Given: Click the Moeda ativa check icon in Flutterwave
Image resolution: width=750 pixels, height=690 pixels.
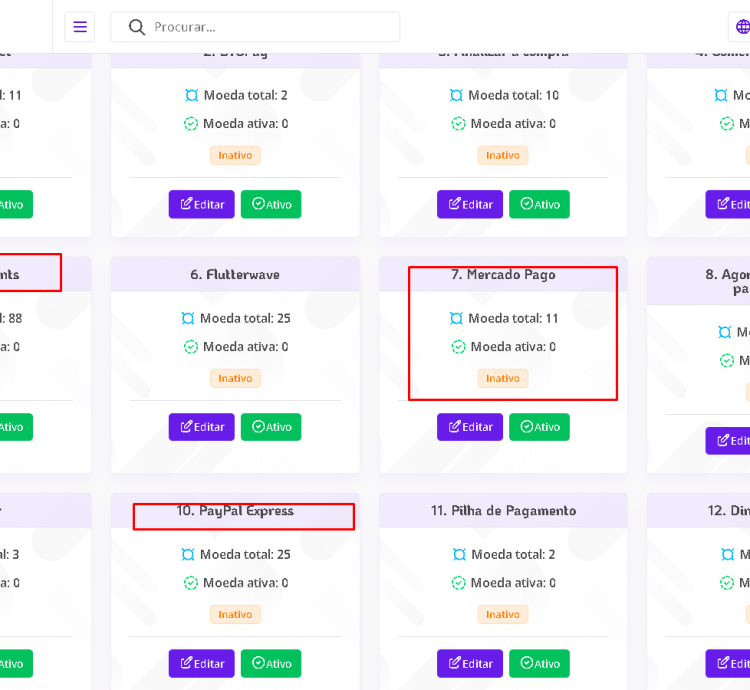Looking at the screenshot, I should click(191, 347).
